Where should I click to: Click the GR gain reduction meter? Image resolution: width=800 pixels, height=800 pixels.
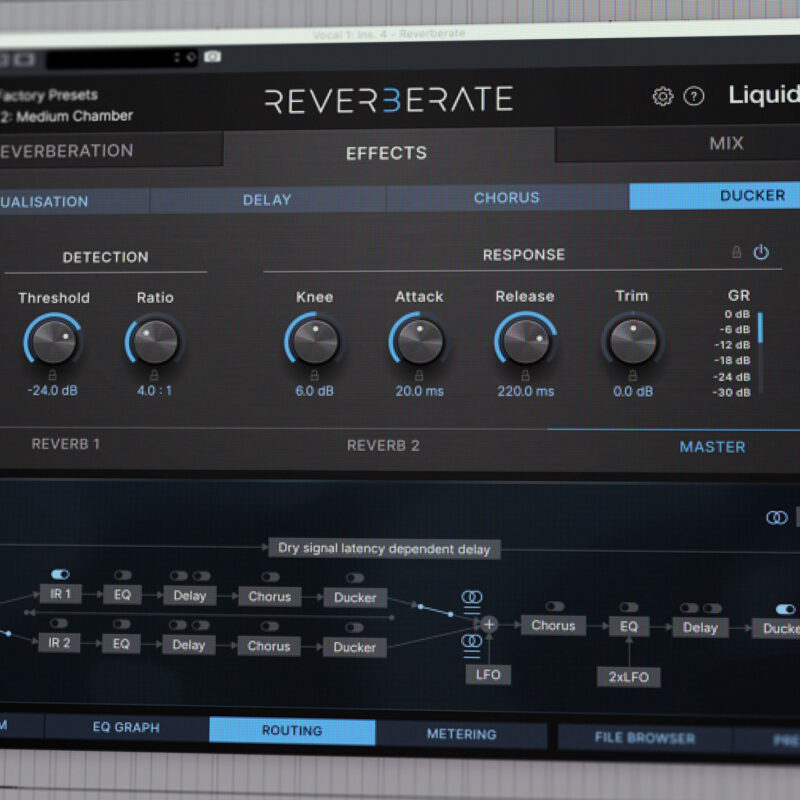click(x=760, y=353)
